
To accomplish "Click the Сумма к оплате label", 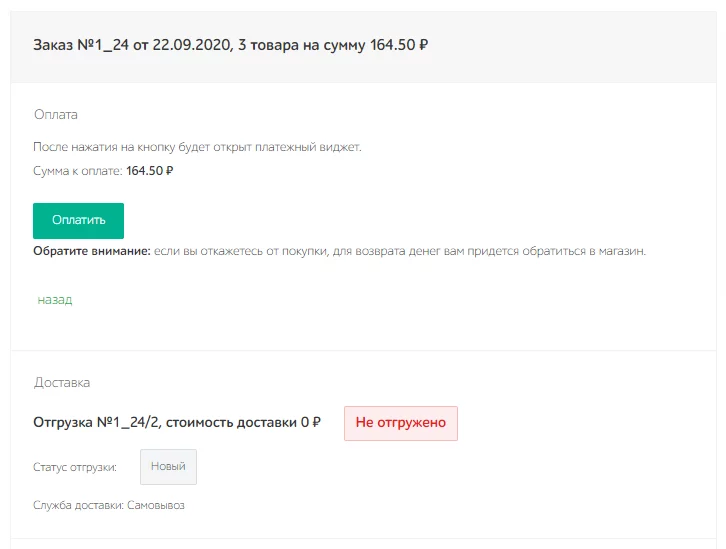I will coord(78,171).
